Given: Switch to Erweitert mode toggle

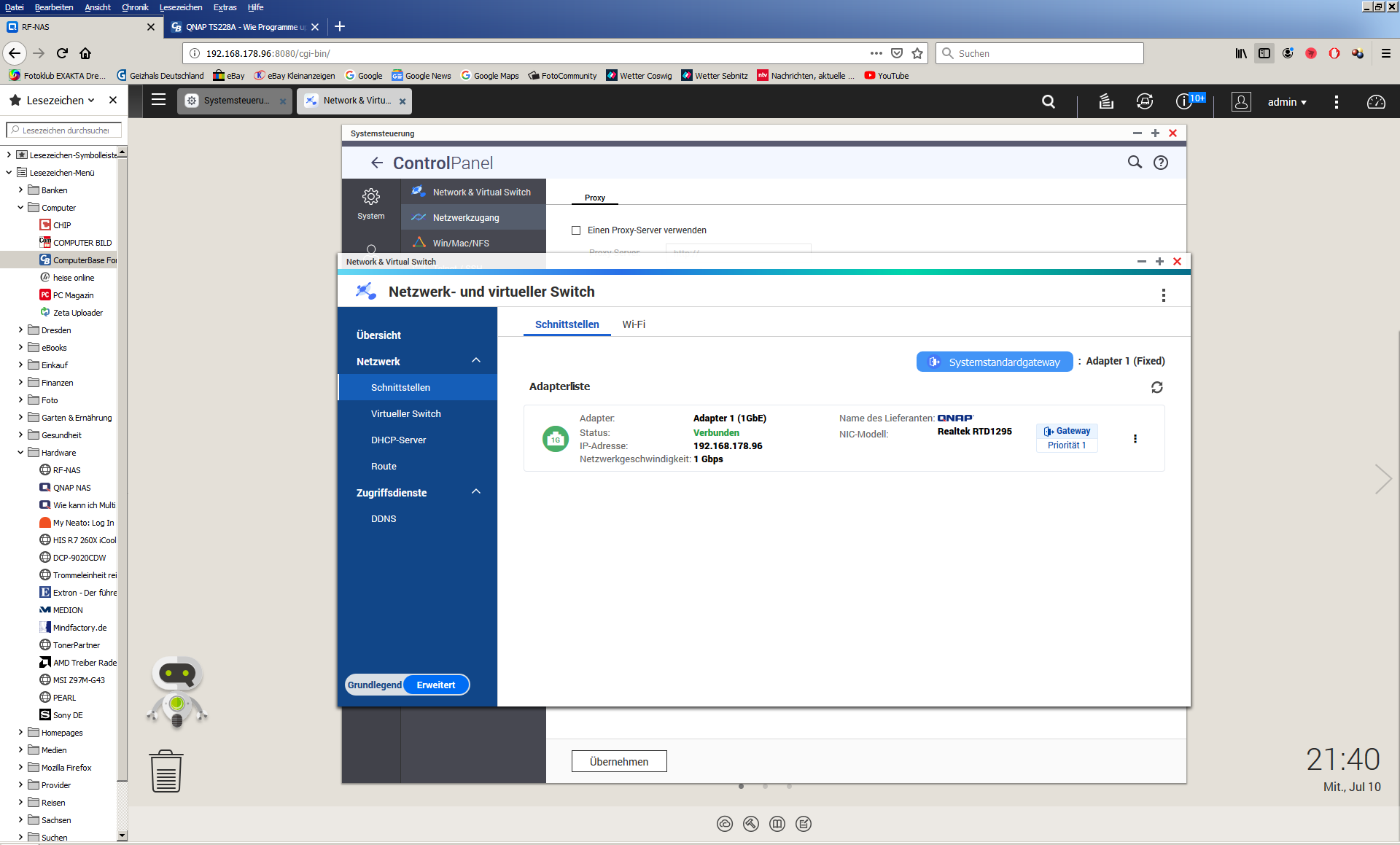Looking at the screenshot, I should click(x=435, y=685).
